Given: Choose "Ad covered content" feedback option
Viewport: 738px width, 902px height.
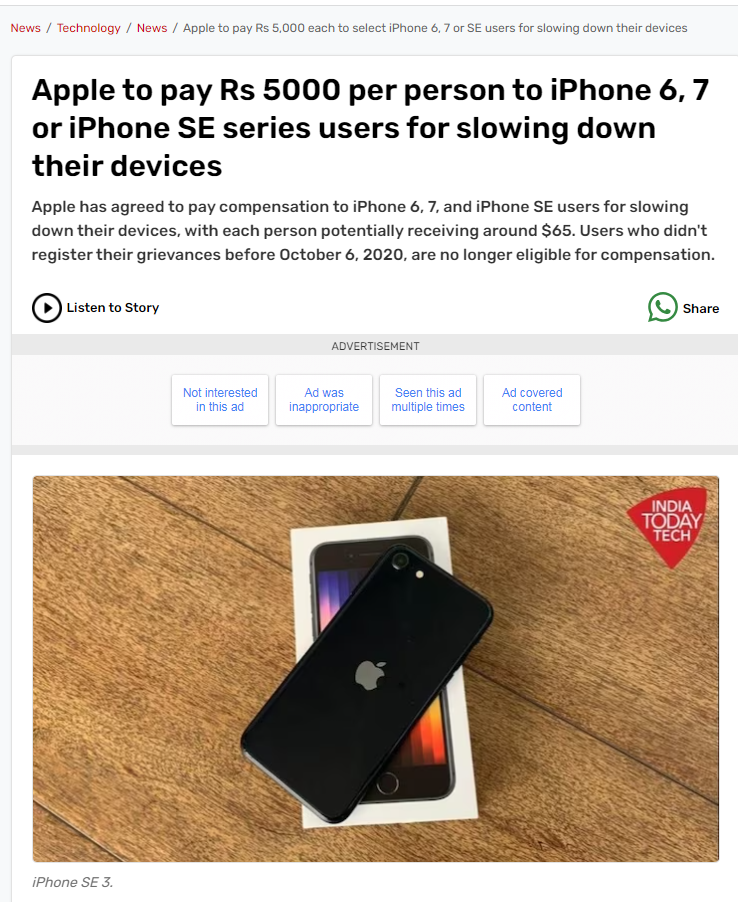Looking at the screenshot, I should click(532, 400).
